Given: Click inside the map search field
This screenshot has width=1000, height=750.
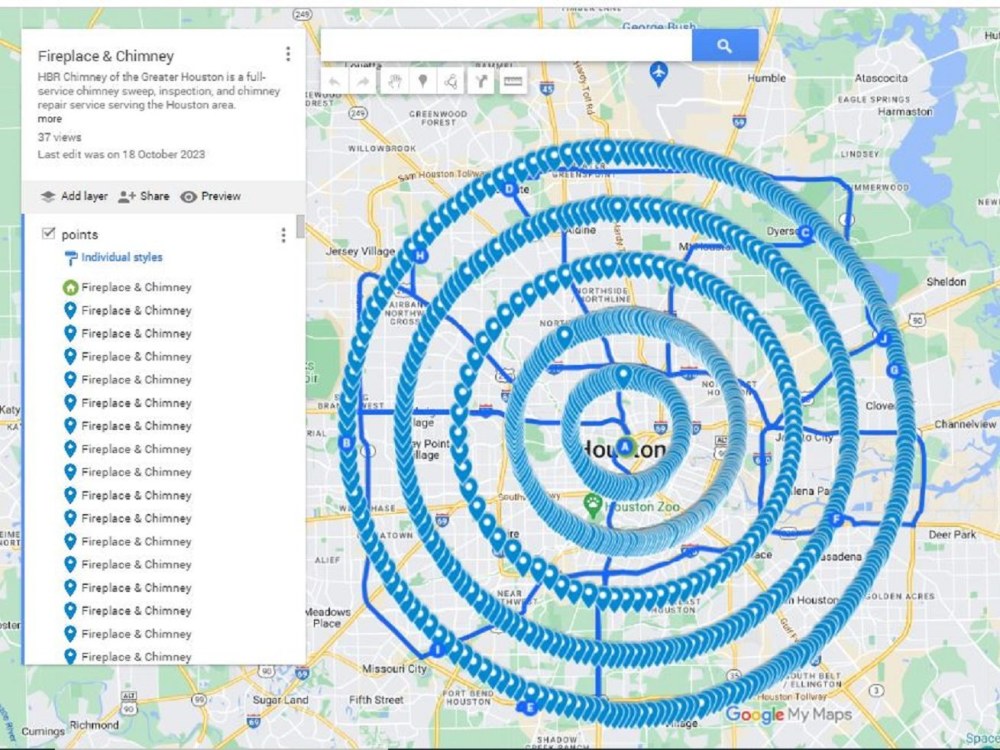Looking at the screenshot, I should pos(506,46).
